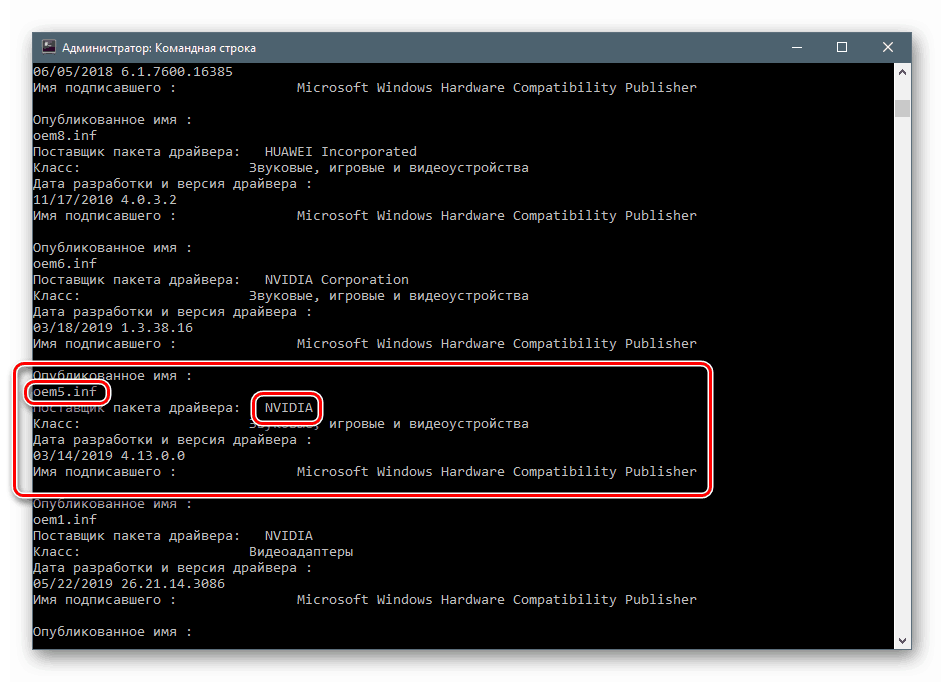Click the highlighted oem5.inf filename
The height and width of the screenshot is (682, 944).
click(64, 391)
